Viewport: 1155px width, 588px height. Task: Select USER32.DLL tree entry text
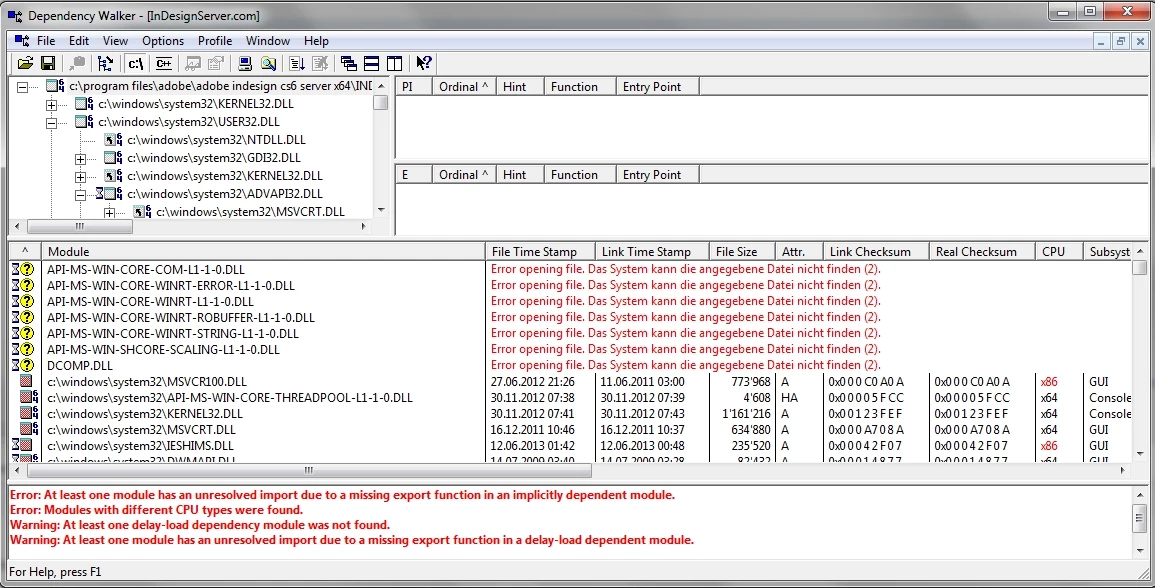pyautogui.click(x=189, y=122)
